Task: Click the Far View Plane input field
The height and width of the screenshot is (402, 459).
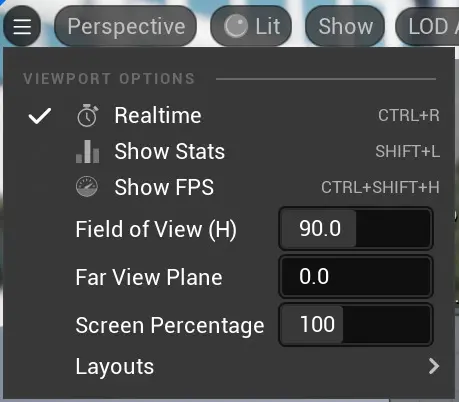Action: pos(356,277)
